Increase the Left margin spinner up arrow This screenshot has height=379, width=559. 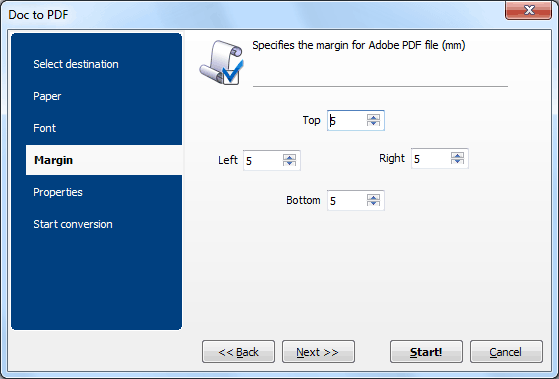tap(289, 157)
